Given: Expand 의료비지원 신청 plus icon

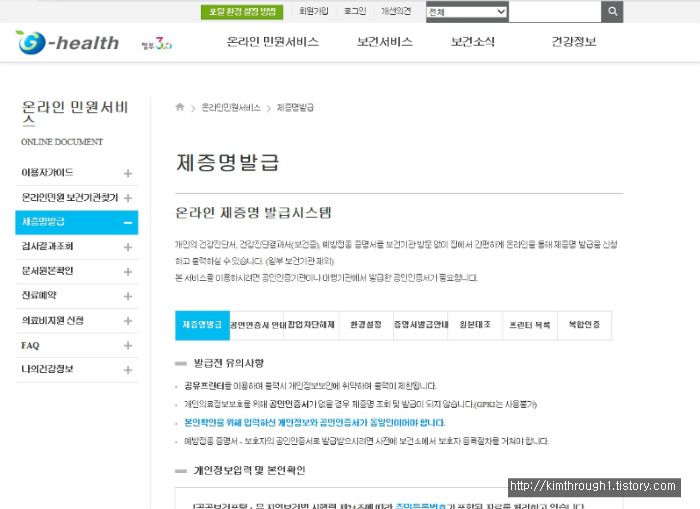Looking at the screenshot, I should (128, 321).
